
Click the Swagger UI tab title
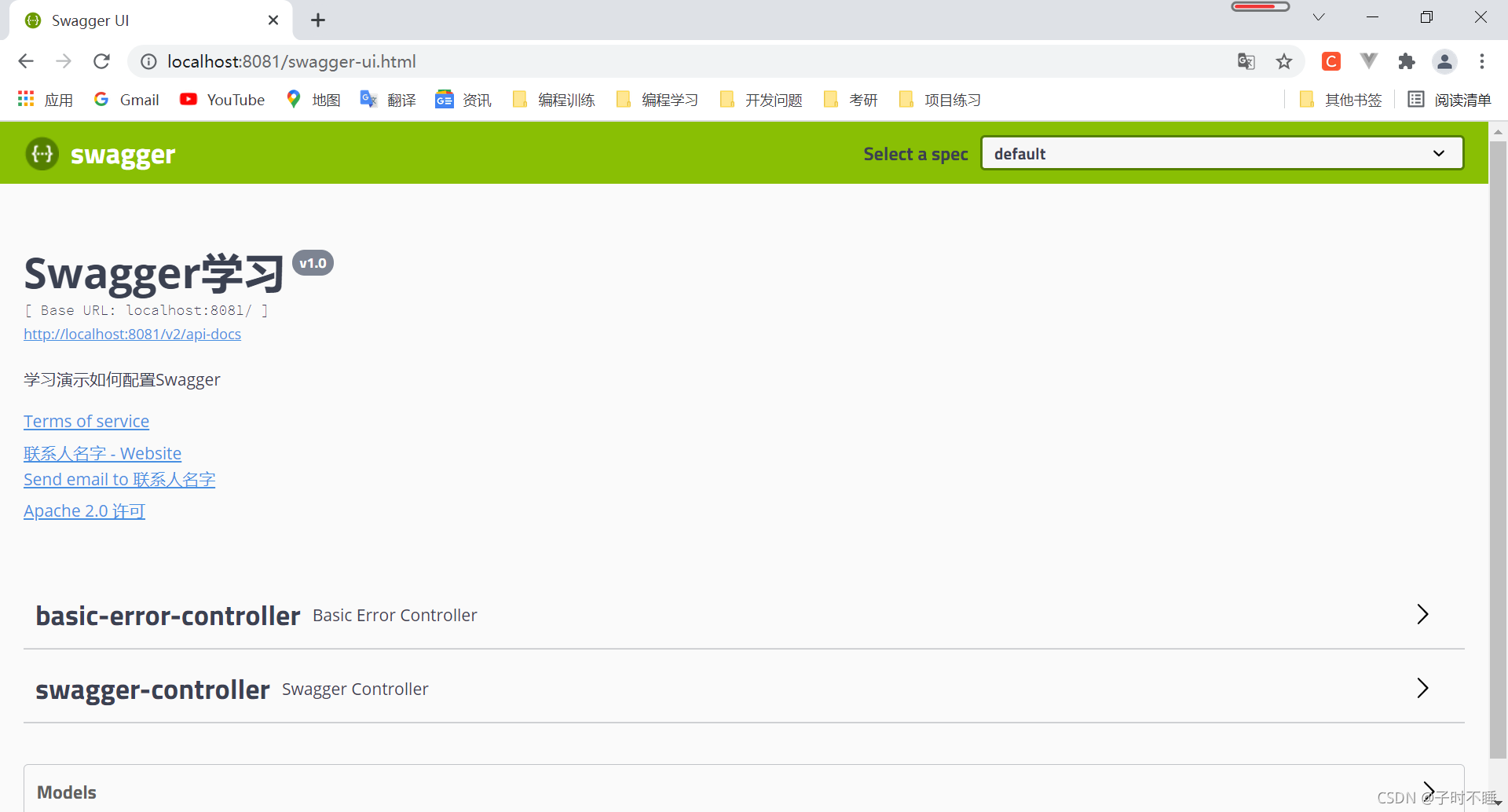(x=90, y=20)
